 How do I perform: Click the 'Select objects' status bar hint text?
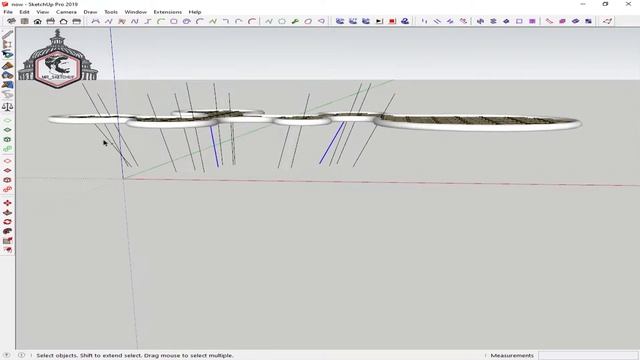click(135, 356)
